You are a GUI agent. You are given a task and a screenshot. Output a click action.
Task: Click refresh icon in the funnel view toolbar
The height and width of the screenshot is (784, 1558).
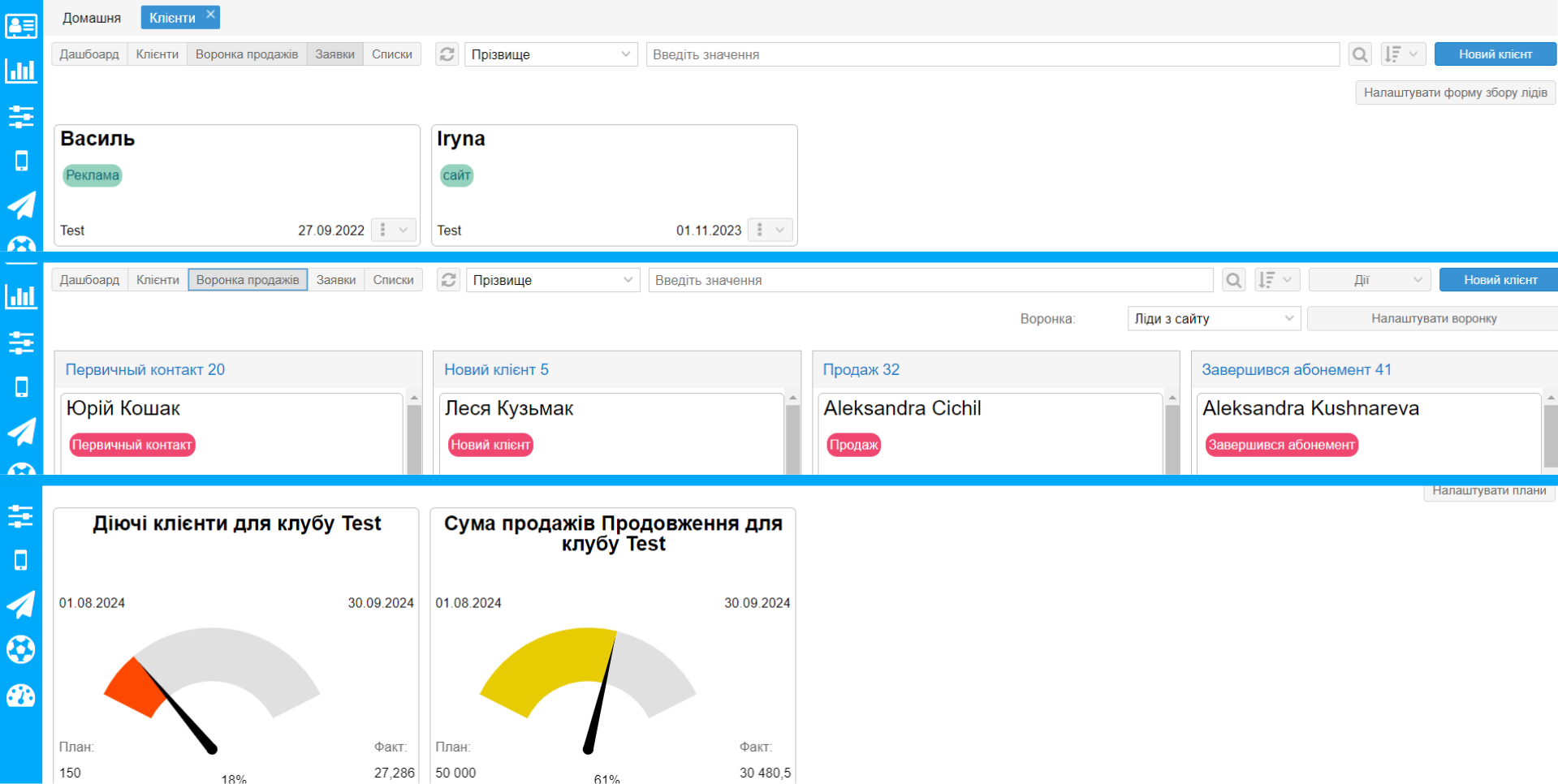[x=449, y=280]
